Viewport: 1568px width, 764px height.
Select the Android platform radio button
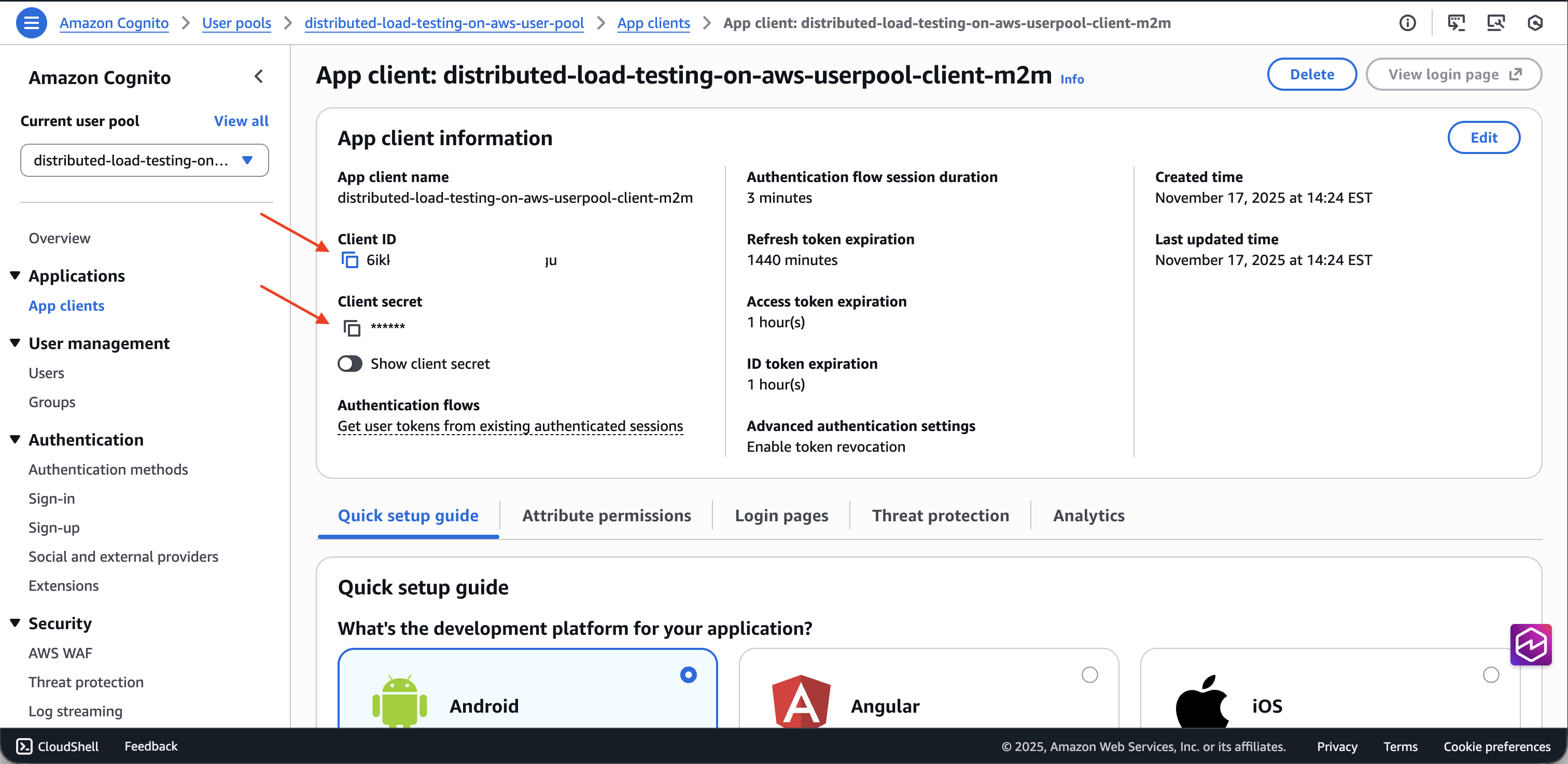(x=687, y=674)
